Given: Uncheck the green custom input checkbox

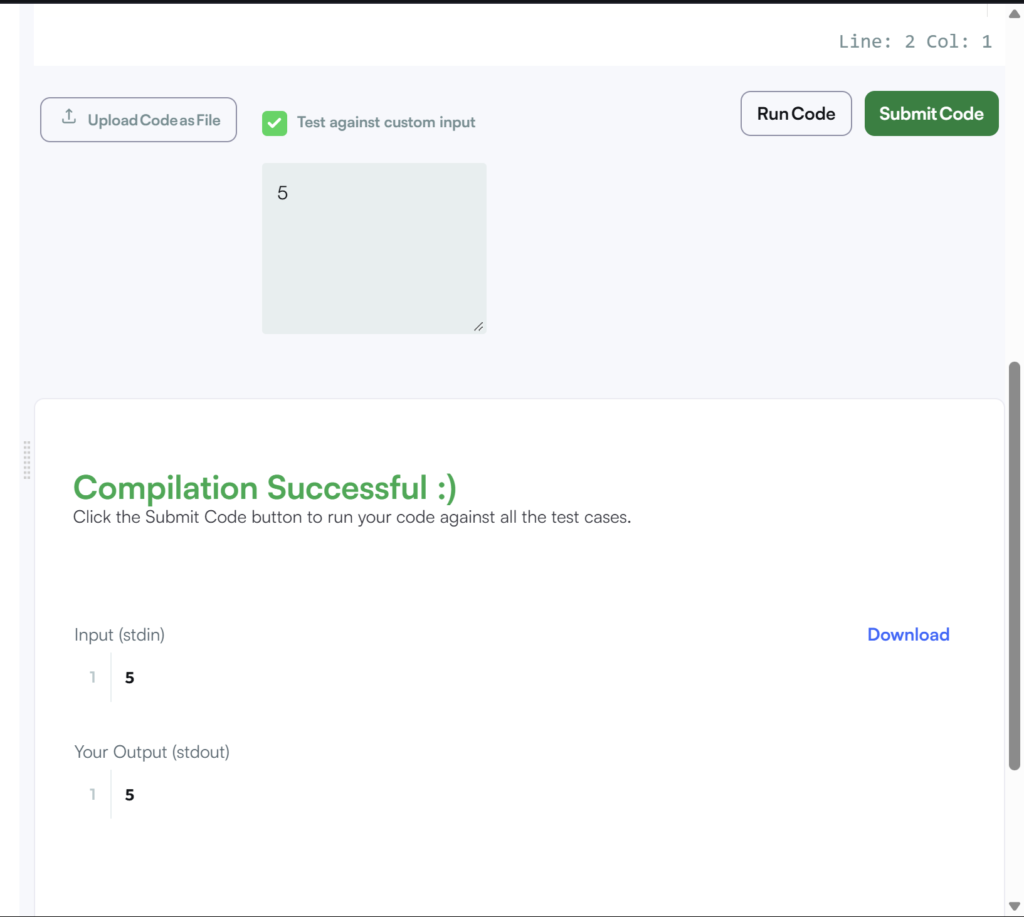Looking at the screenshot, I should pyautogui.click(x=274, y=123).
